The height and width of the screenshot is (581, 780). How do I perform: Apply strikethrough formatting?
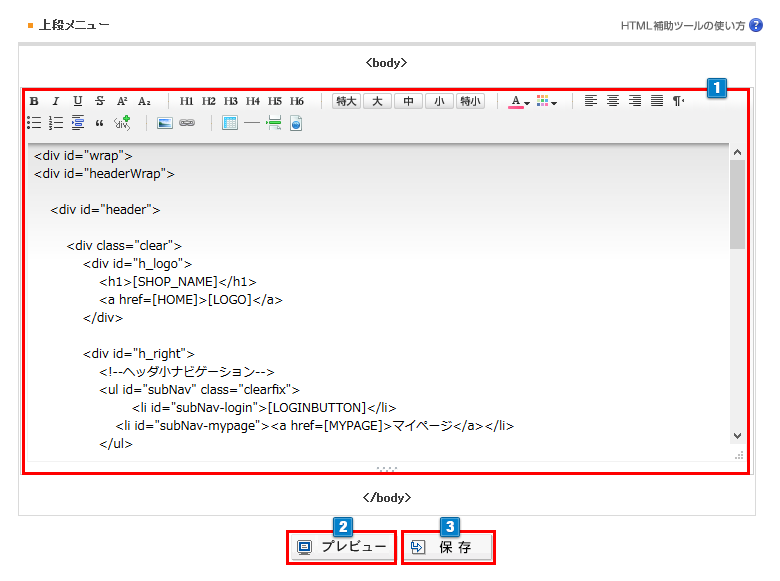[x=99, y=101]
